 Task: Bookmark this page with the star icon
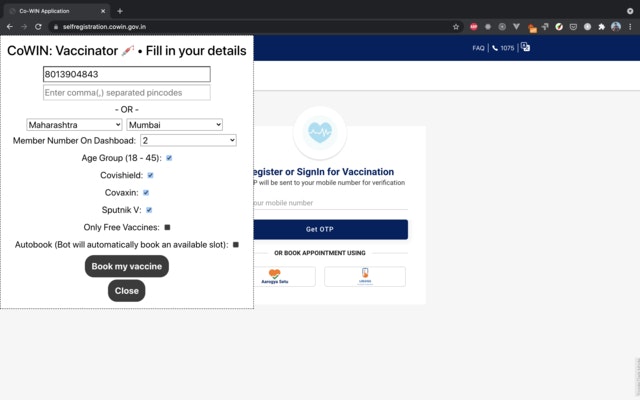pos(456,27)
